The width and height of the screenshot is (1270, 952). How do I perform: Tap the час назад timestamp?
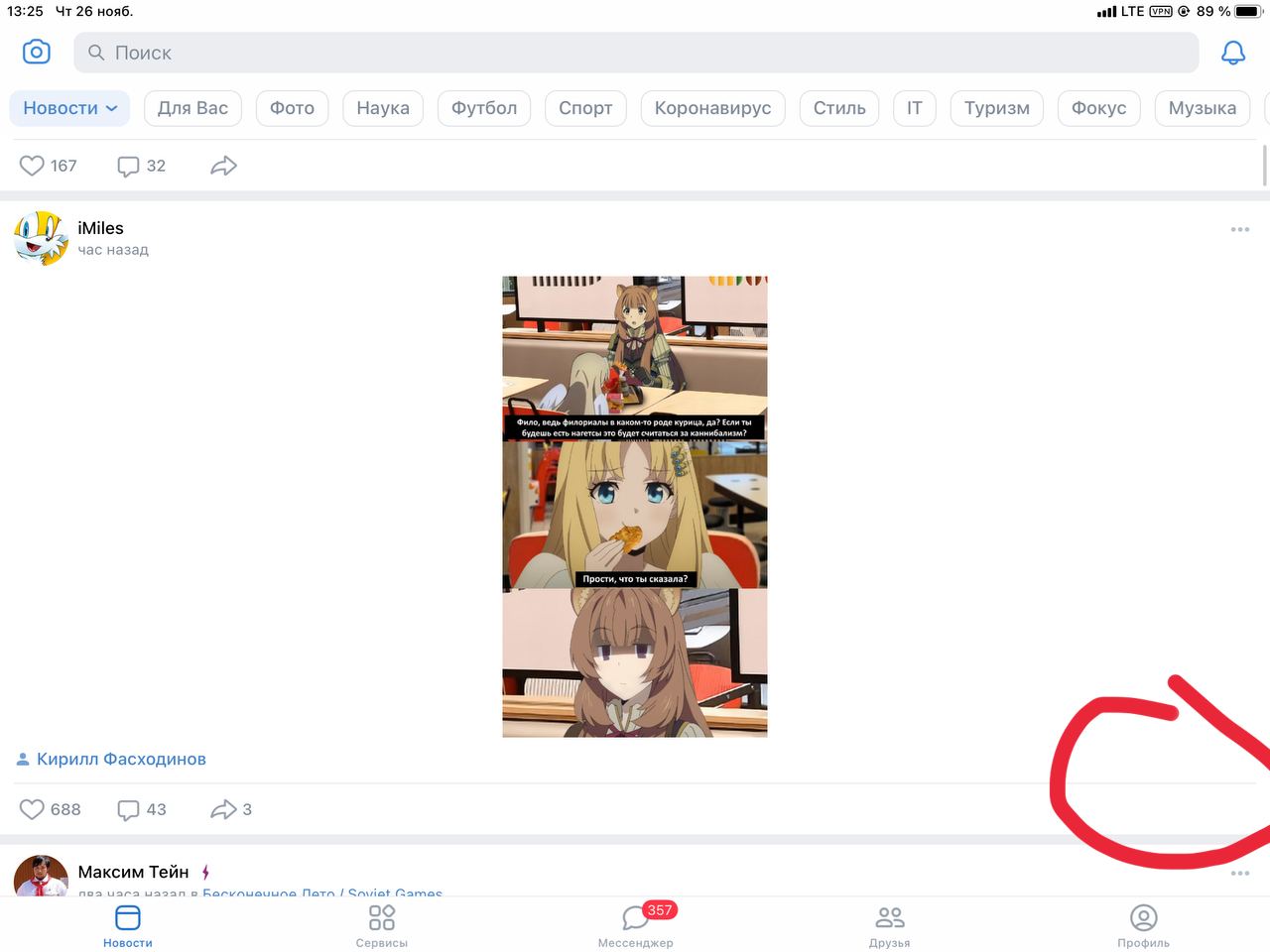(x=113, y=250)
